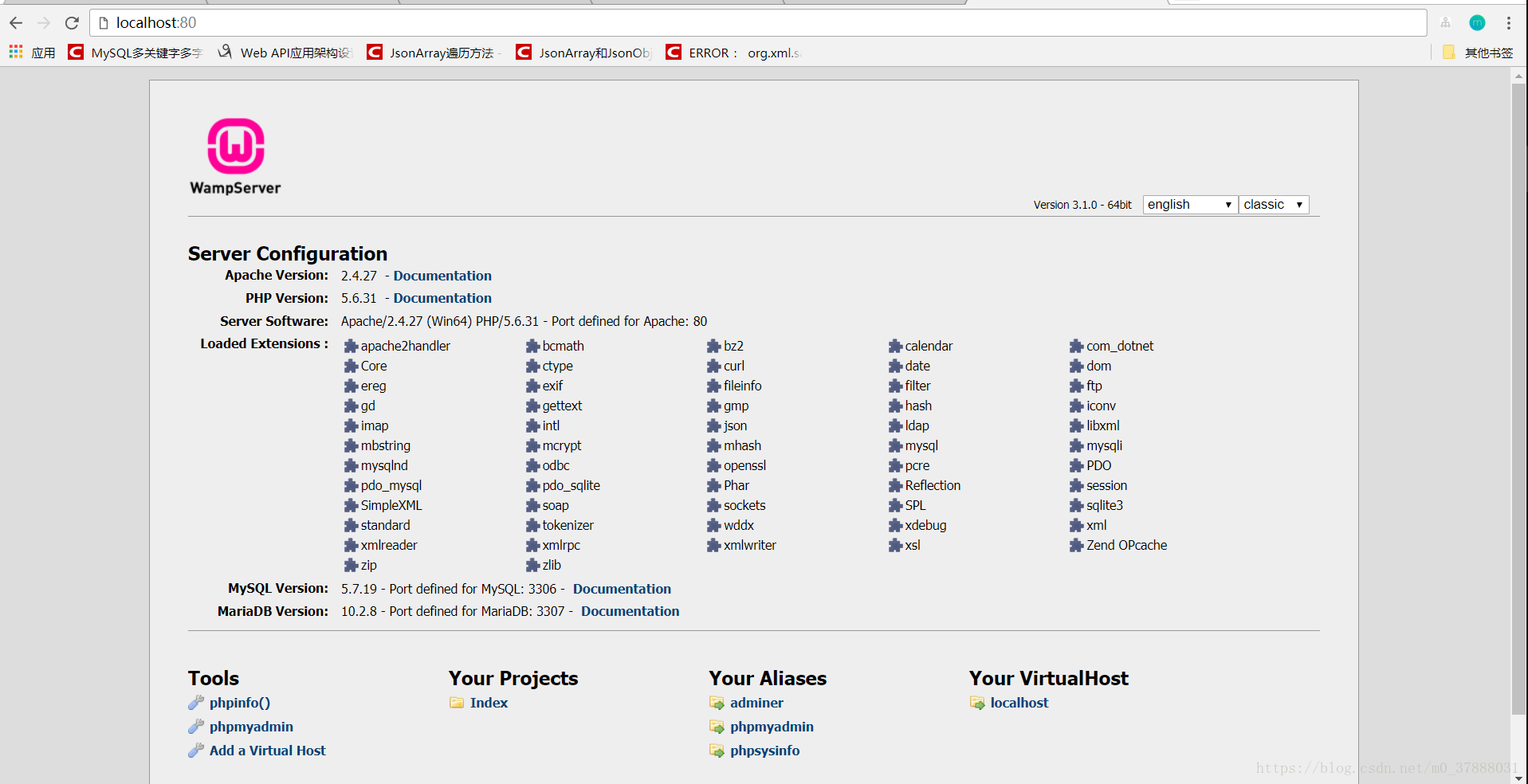Click the SimpleXML extension text
The width and height of the screenshot is (1528, 784).
tap(391, 505)
